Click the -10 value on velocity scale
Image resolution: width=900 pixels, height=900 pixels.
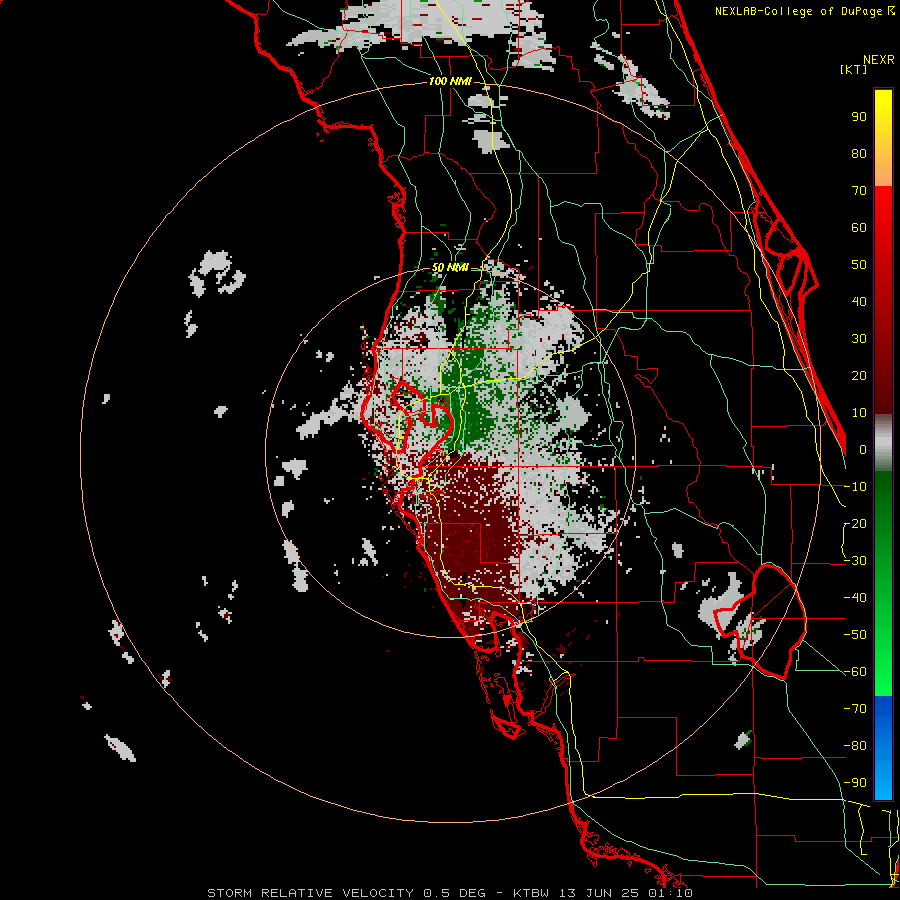(855, 487)
